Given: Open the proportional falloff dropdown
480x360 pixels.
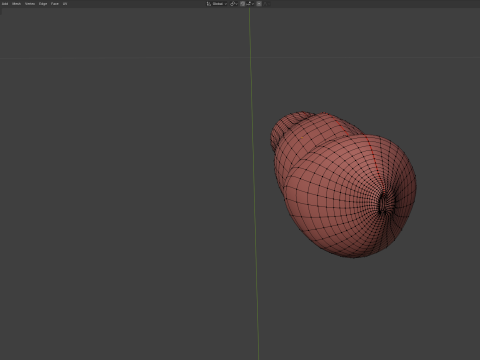Looking at the screenshot, I should 267,4.
